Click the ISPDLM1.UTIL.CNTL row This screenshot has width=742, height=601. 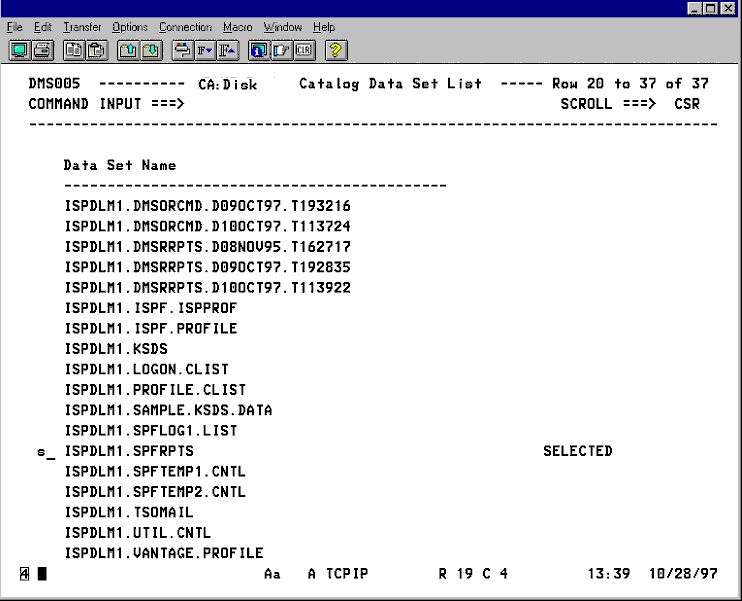138,533
